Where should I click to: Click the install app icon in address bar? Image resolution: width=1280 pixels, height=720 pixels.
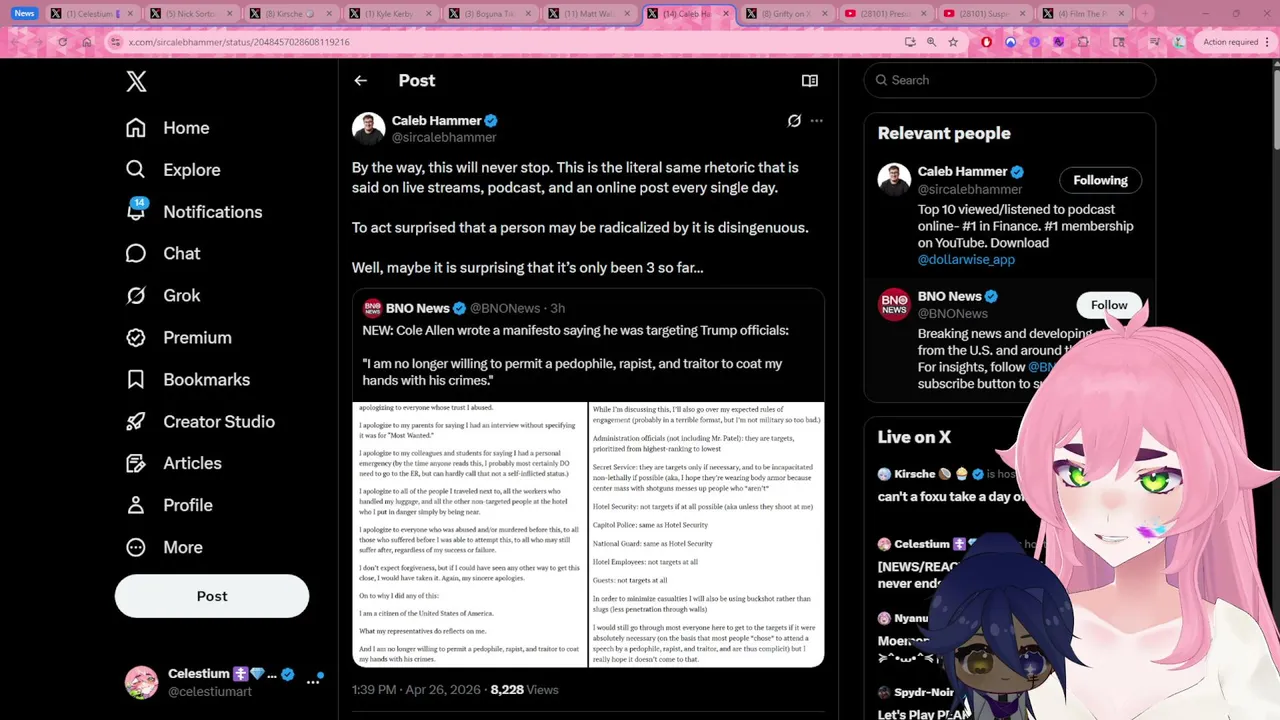coord(910,42)
